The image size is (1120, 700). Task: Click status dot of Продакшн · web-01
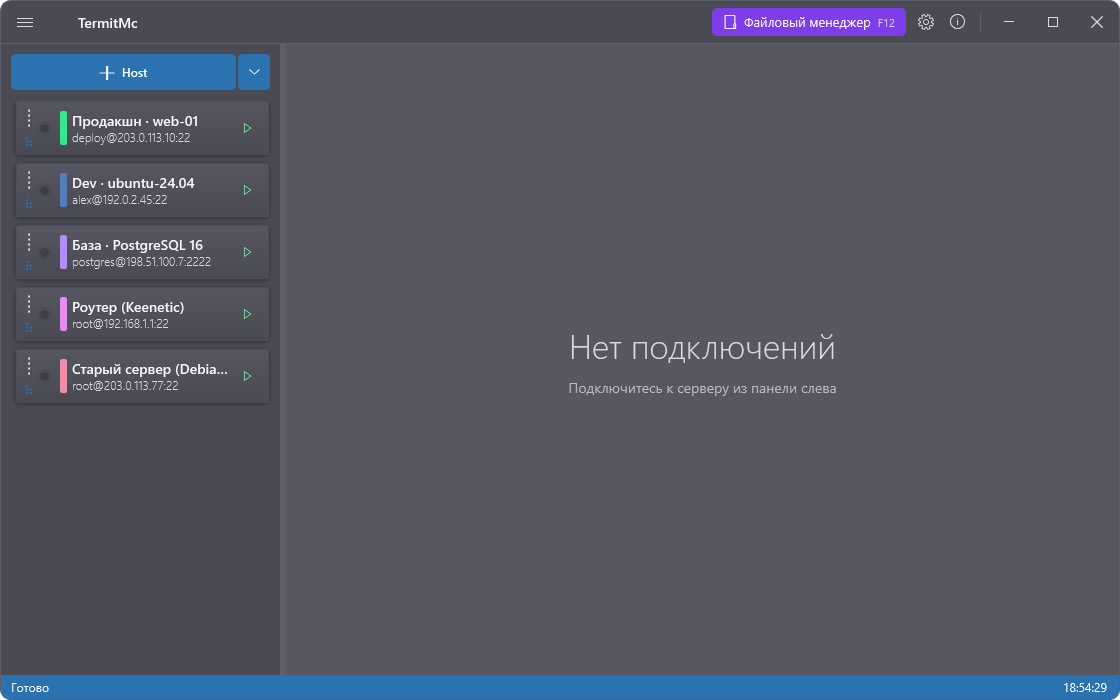tap(44, 129)
